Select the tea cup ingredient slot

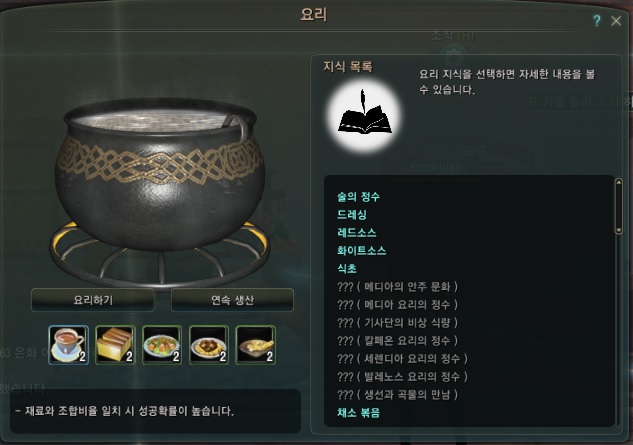click(69, 345)
